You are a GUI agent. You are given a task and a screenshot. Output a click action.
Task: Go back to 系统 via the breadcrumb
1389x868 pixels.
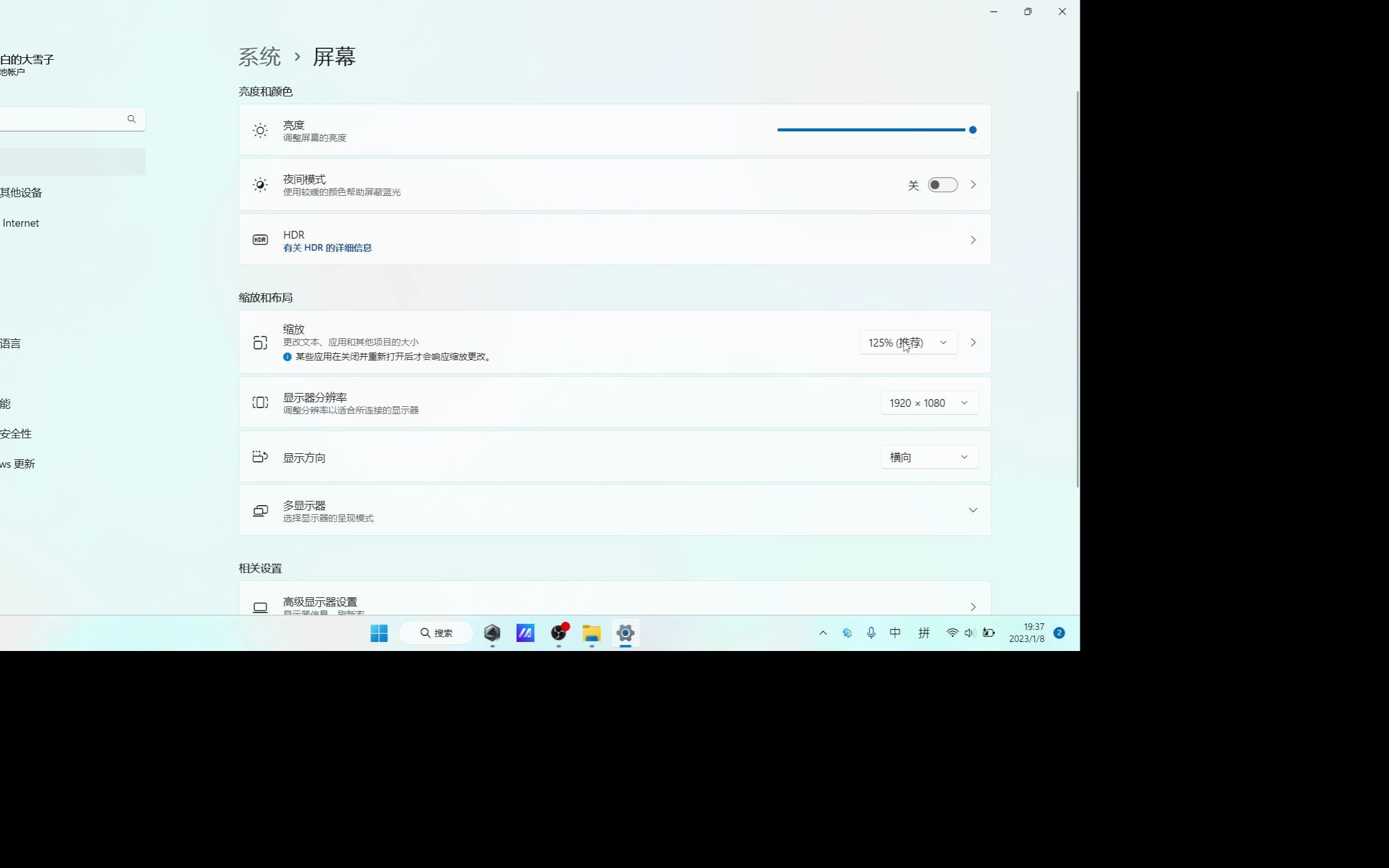coord(260,56)
